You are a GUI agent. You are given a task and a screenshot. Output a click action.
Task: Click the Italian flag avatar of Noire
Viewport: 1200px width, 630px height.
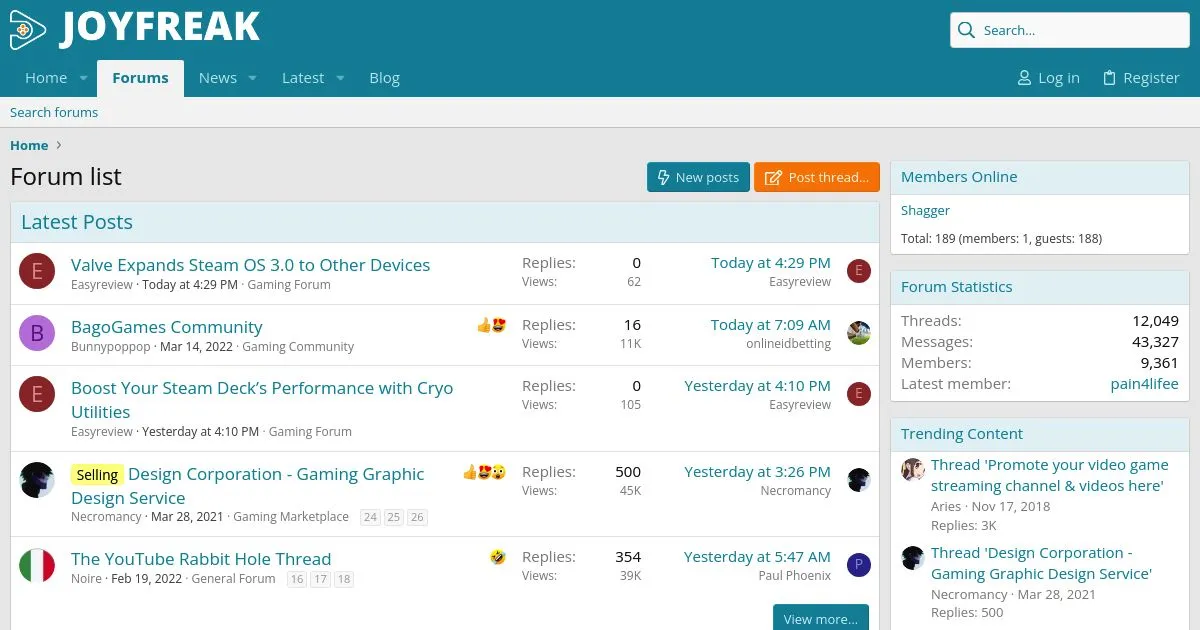37,565
